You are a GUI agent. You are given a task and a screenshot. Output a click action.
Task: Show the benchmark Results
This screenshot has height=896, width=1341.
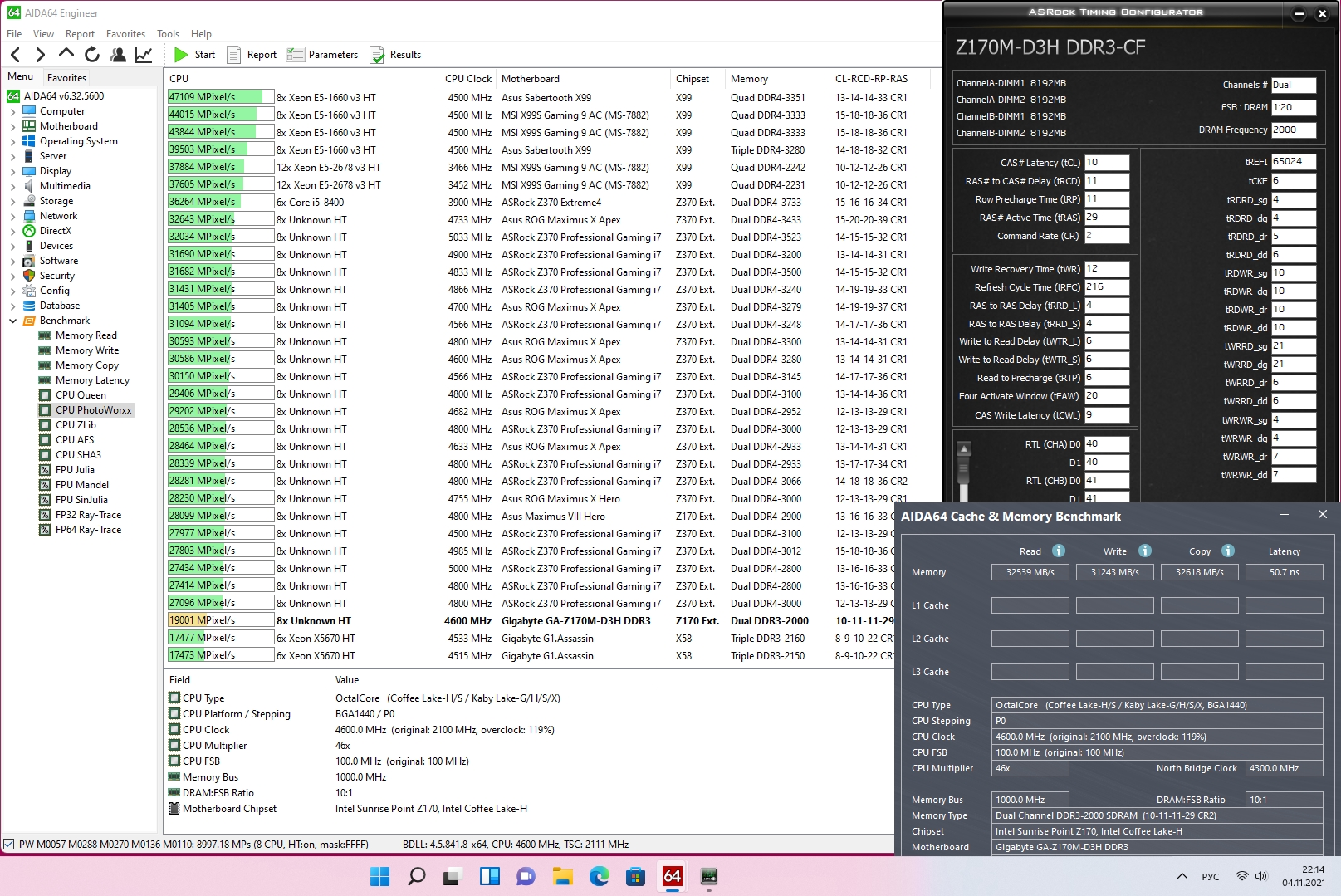[395, 55]
